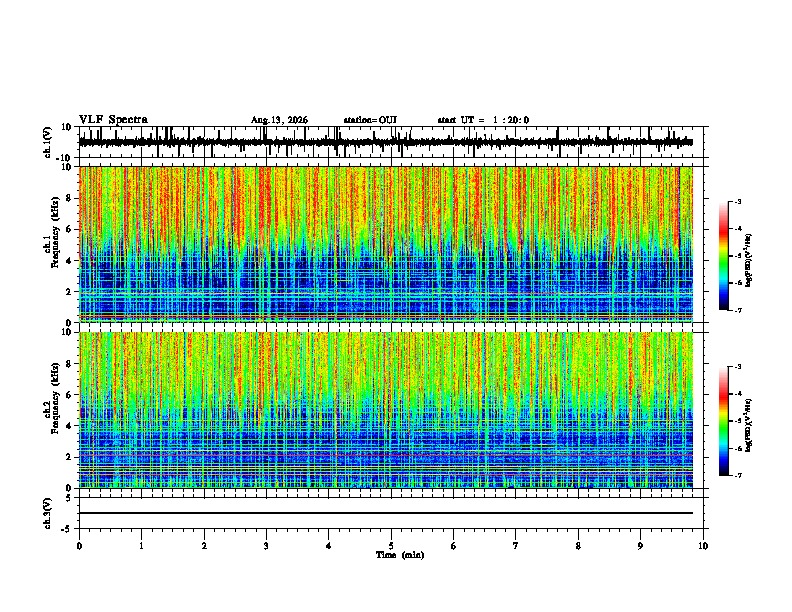This screenshot has height=612, width=792.
Task: Click time axis tick label "6"
Action: tap(454, 546)
